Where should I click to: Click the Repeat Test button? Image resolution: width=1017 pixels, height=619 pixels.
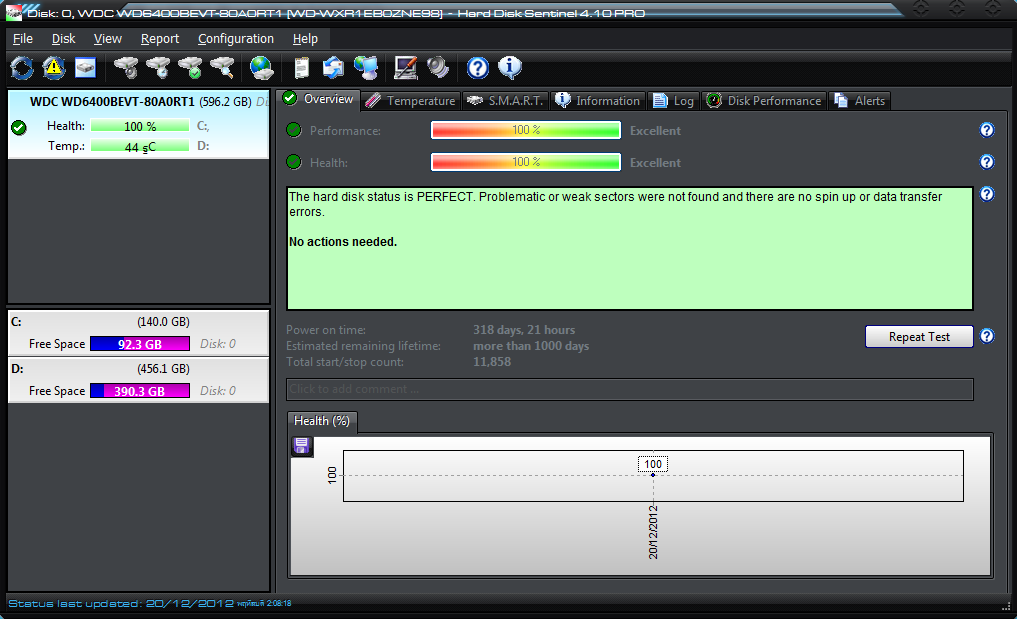coord(919,337)
